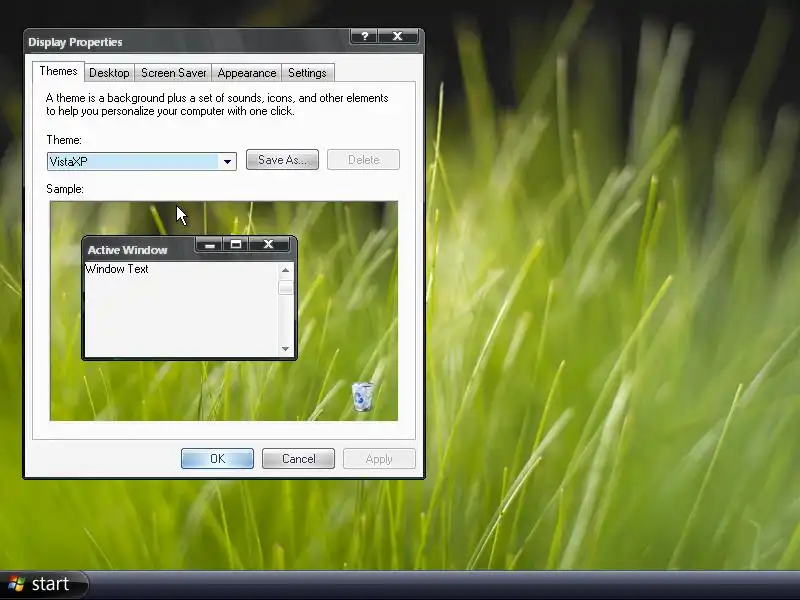The image size is (800, 600).
Task: Open the Desktop tab
Action: 109,73
